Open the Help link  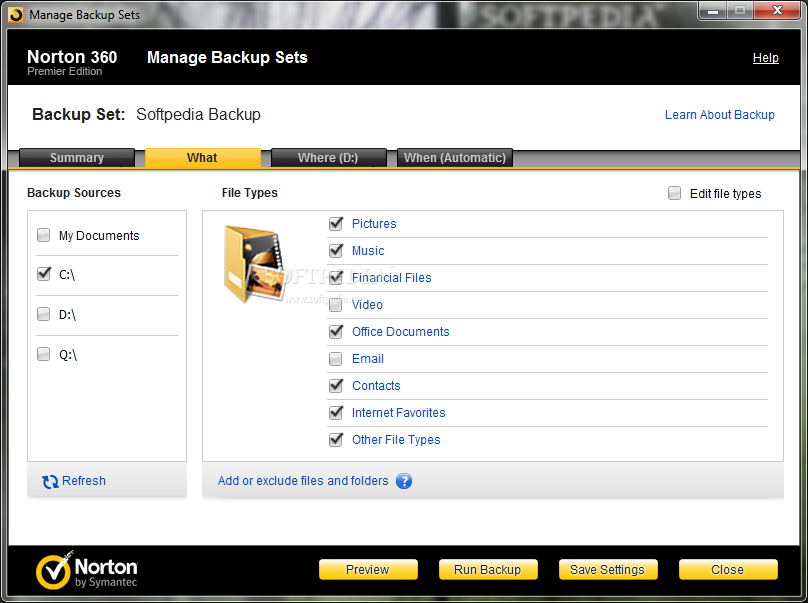tap(766, 58)
